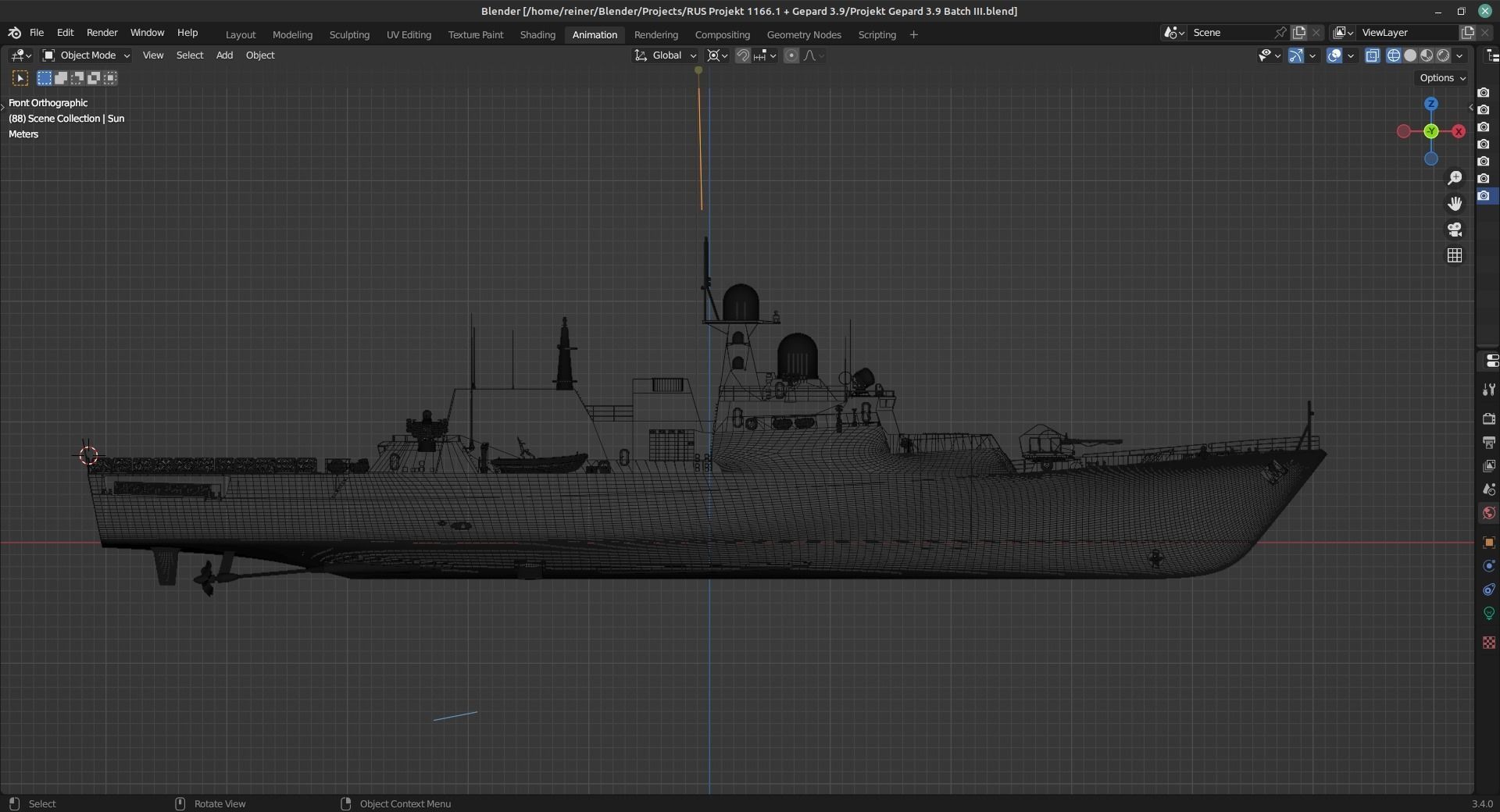Toggle viewport overlays
This screenshot has width=1500, height=812.
(1334, 55)
